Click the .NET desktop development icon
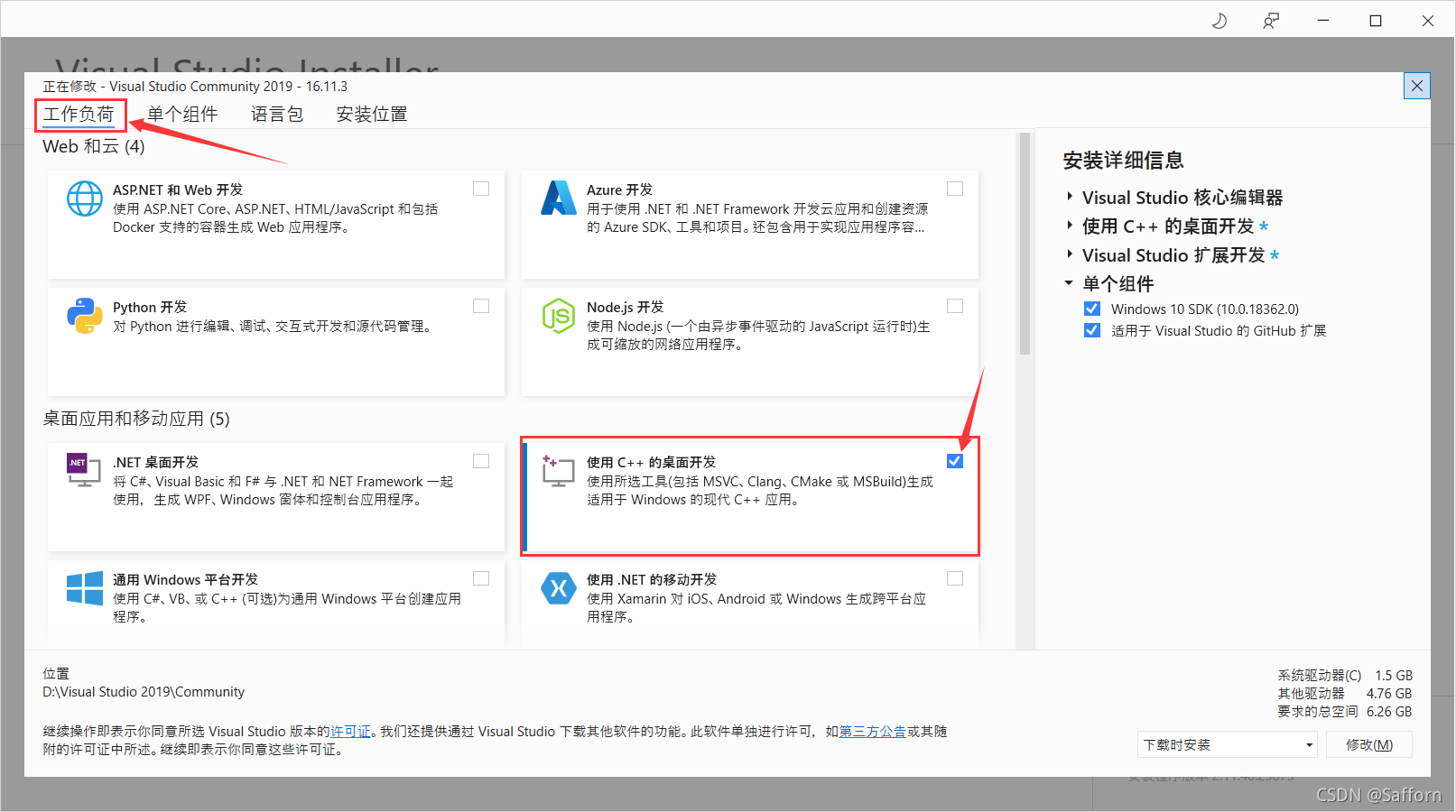The image size is (1456, 812). click(x=84, y=470)
